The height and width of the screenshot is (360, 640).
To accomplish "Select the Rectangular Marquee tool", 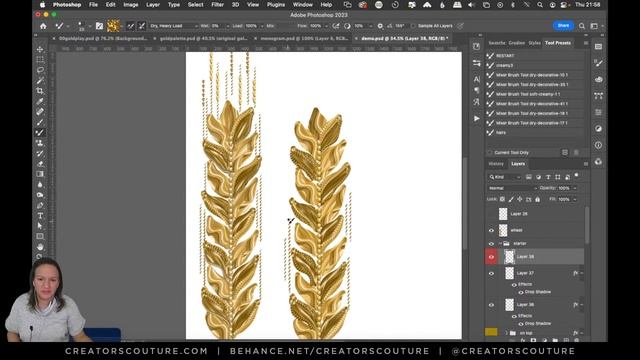I will point(40,60).
